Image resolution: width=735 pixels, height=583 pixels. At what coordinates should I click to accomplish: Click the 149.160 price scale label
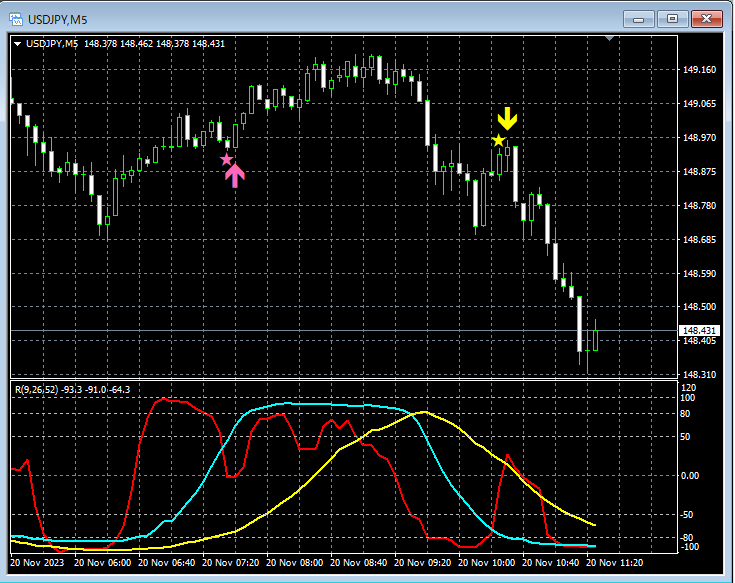click(x=699, y=70)
